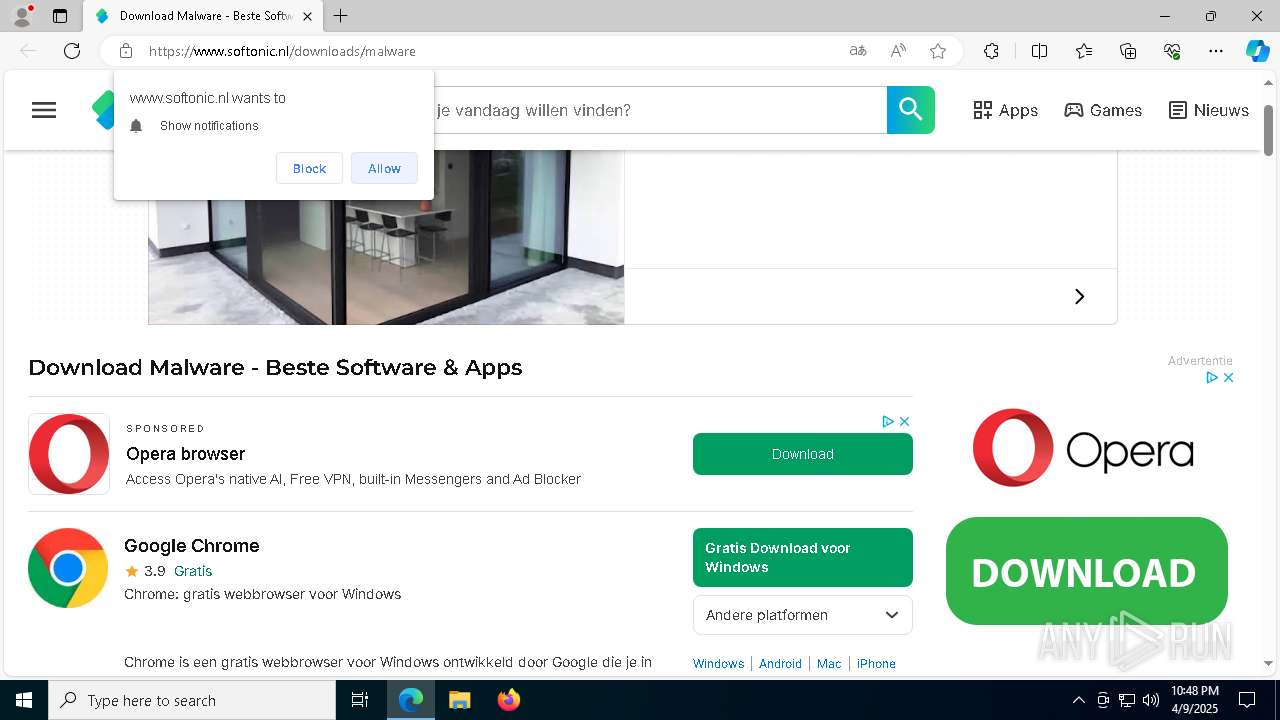1280x720 pixels.
Task: Open the Apps section
Action: point(1006,110)
